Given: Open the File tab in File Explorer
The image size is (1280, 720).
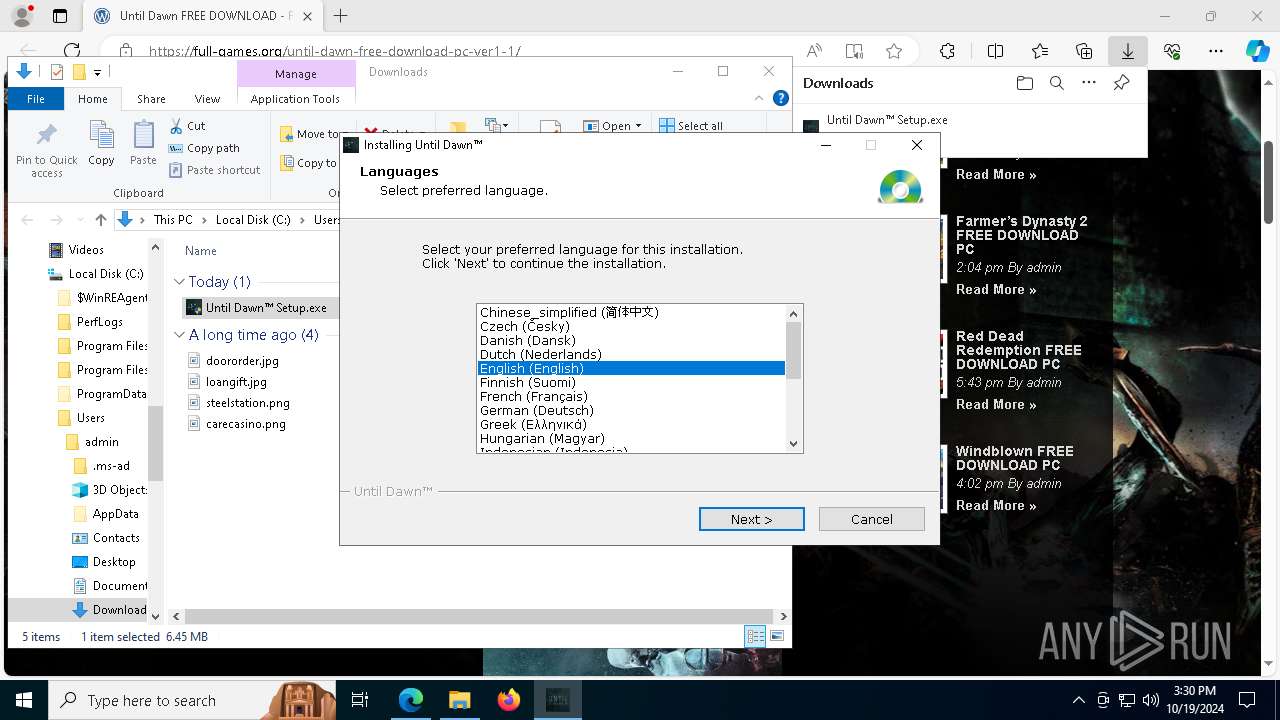Looking at the screenshot, I should 36,99.
